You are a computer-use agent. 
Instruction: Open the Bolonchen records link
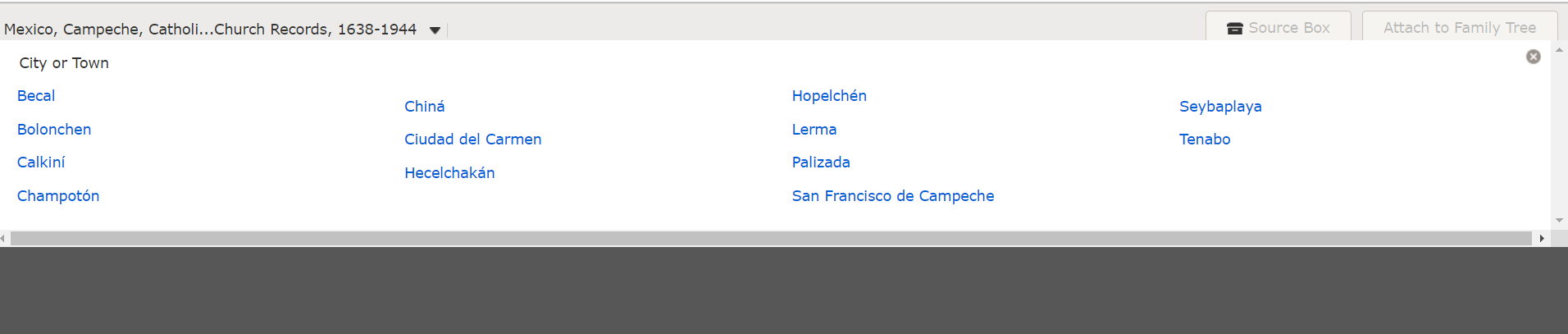(54, 130)
